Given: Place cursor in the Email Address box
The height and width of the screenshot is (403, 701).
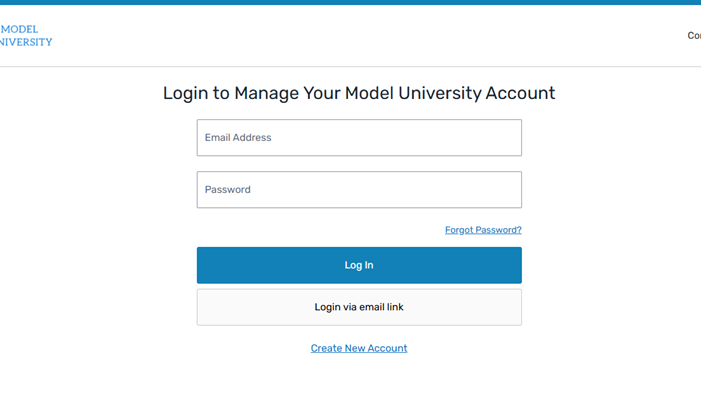Looking at the screenshot, I should tap(359, 138).
